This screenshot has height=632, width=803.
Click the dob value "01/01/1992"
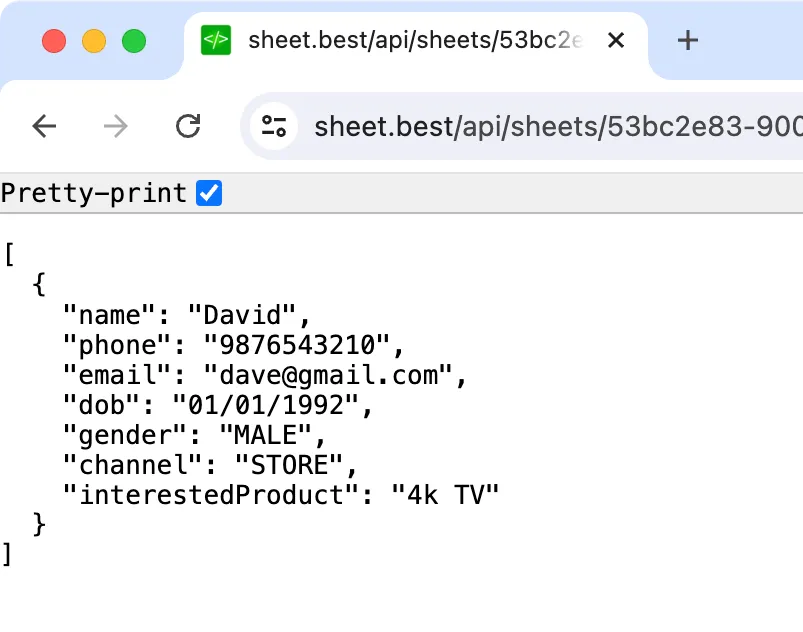pos(266,405)
